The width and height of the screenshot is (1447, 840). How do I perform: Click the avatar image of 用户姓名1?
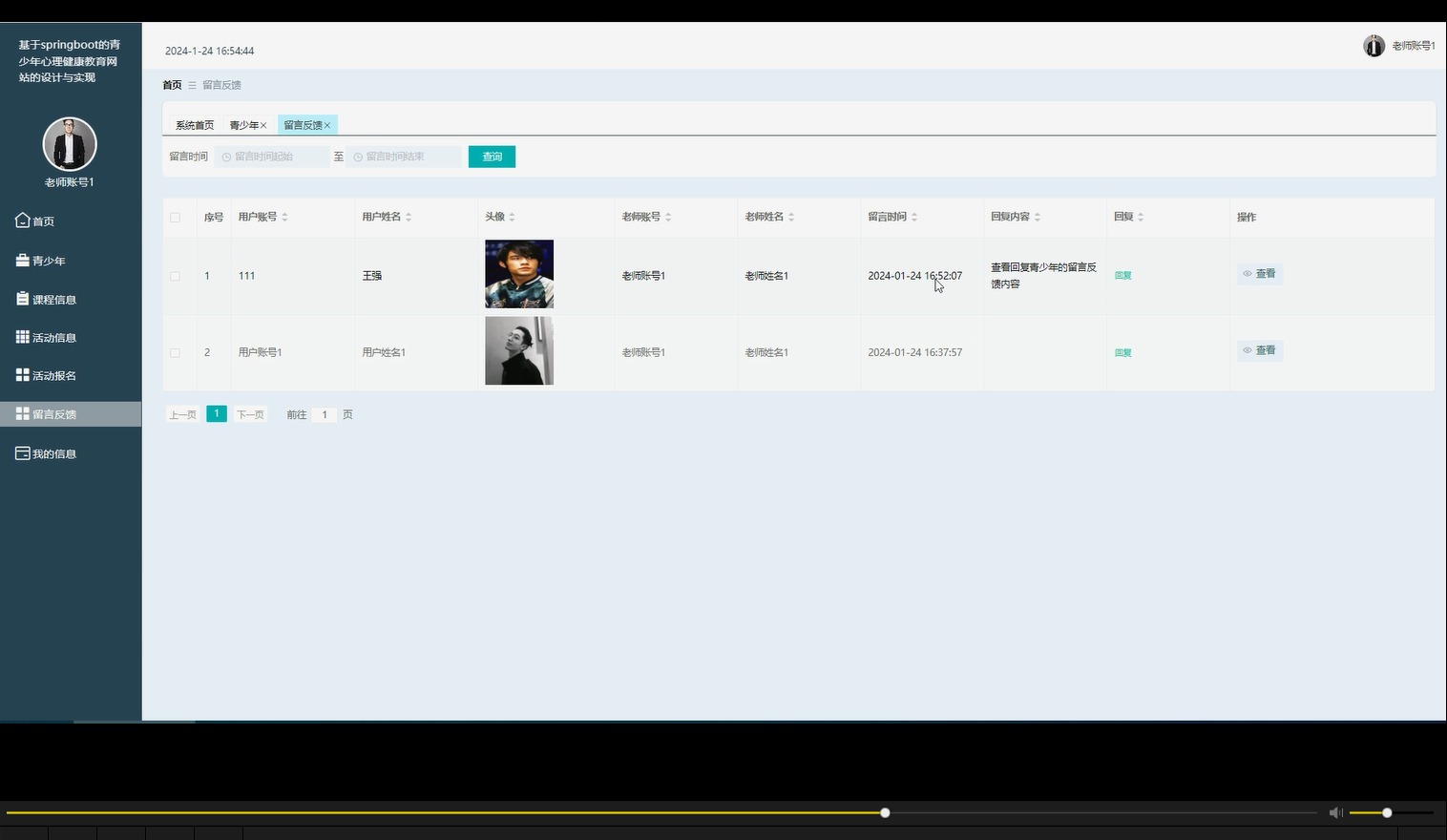coord(519,350)
